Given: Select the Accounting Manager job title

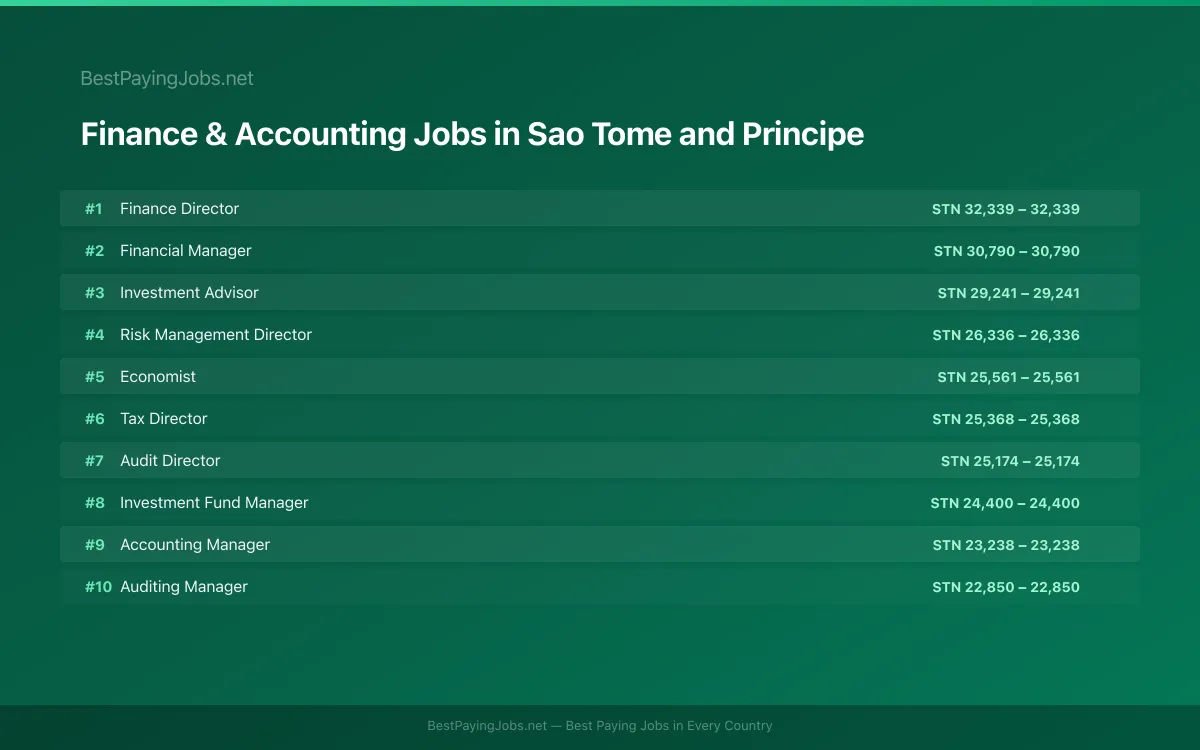Looking at the screenshot, I should coord(195,544).
